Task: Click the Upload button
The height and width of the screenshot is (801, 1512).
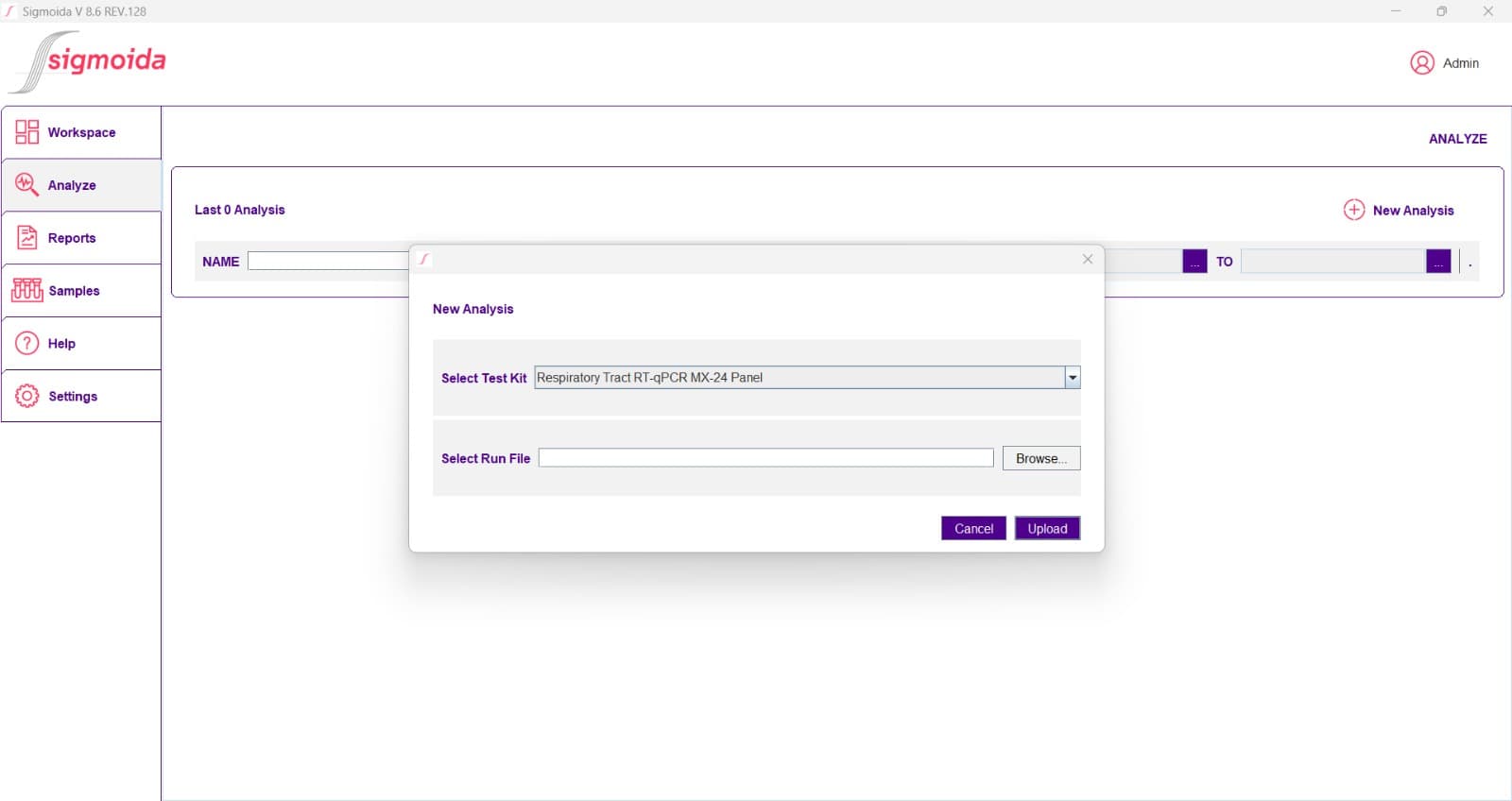Action: click(x=1047, y=529)
